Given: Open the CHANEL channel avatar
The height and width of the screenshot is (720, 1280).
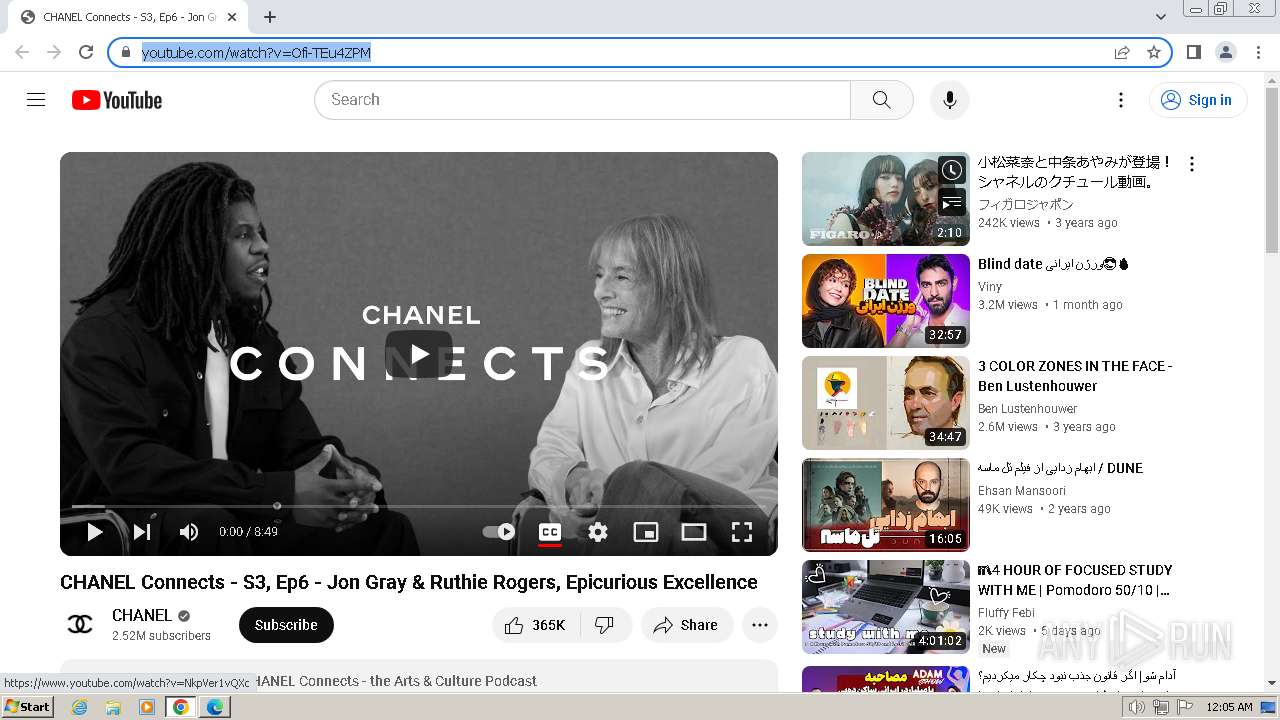Looking at the screenshot, I should click(80, 625).
